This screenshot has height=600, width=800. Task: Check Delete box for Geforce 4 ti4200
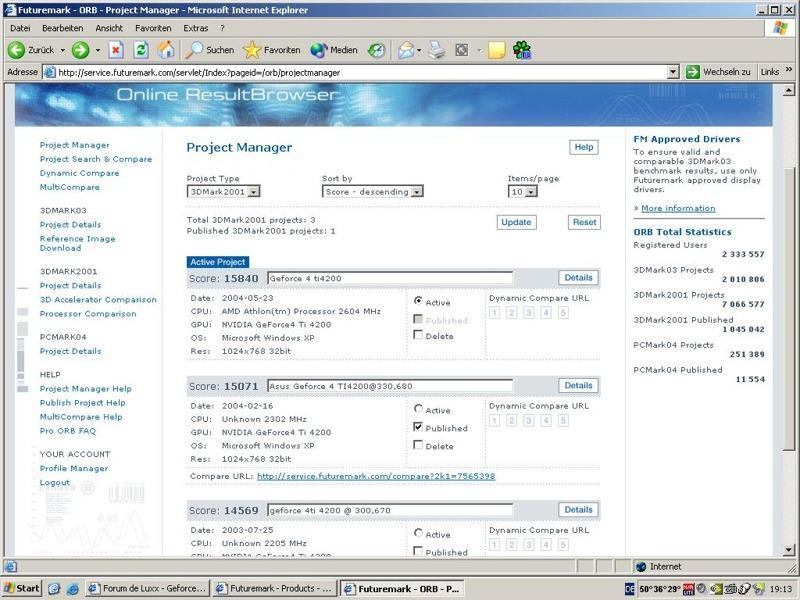[x=418, y=335]
